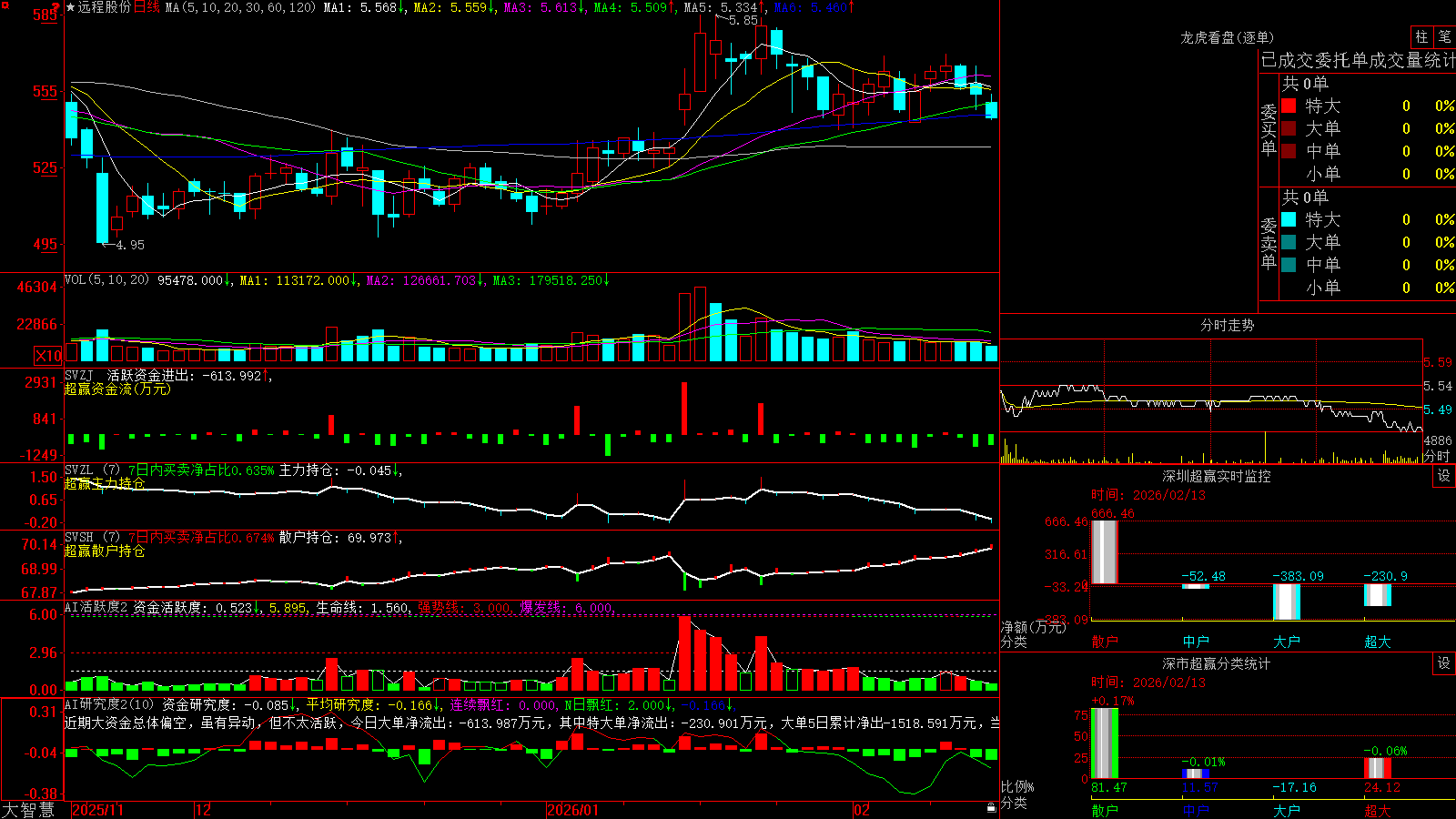Click the 分时走势 panel title
Image resolution: width=1456 pixels, height=819 pixels.
tap(1228, 325)
